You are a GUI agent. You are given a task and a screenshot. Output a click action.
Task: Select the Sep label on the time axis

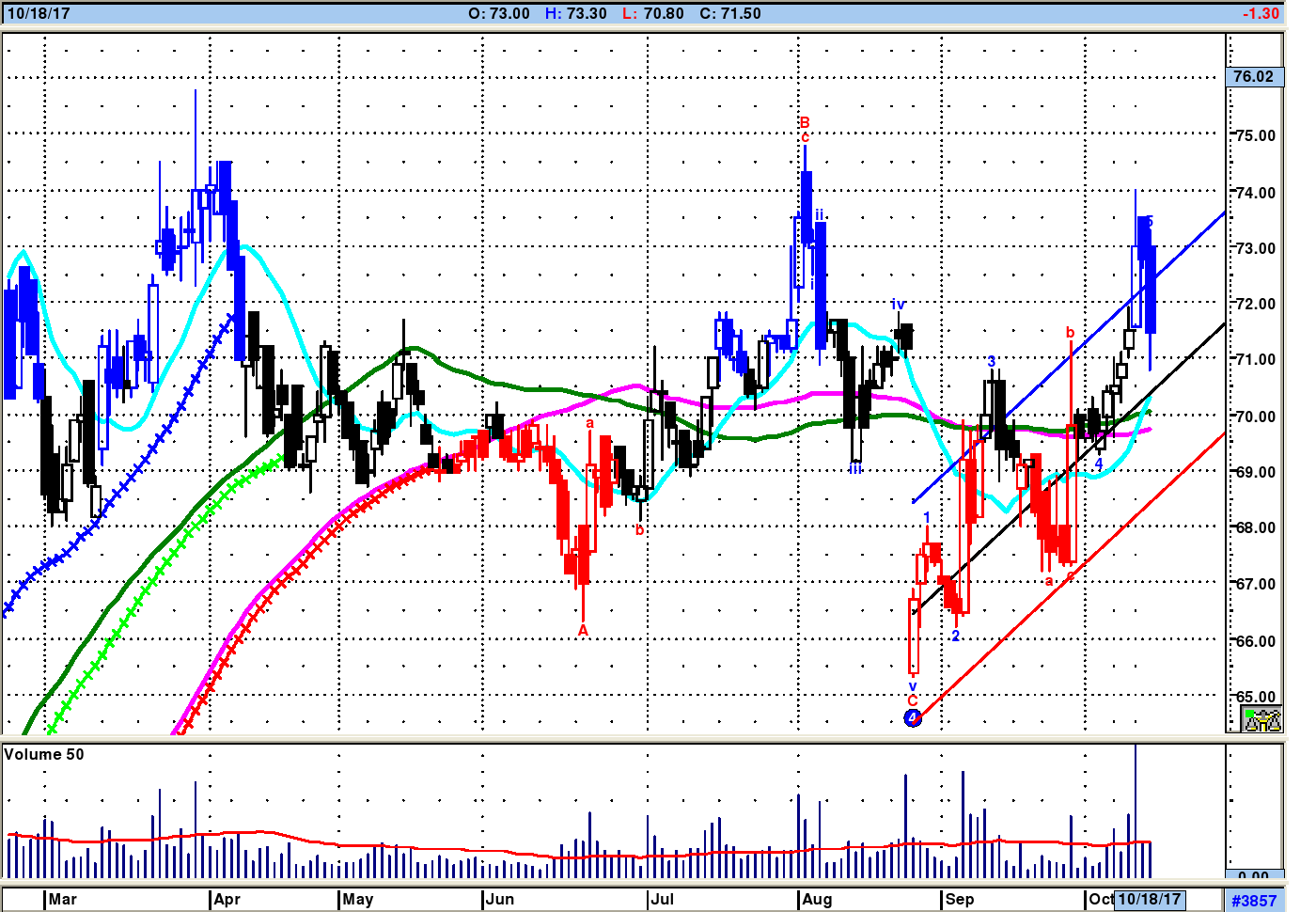point(960,899)
